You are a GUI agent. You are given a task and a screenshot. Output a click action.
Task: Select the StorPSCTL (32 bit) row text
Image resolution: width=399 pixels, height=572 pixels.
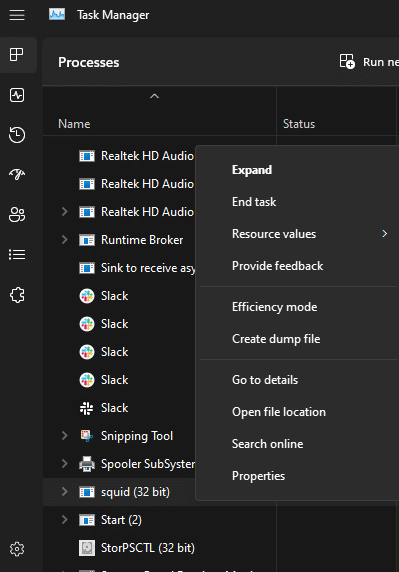148,548
